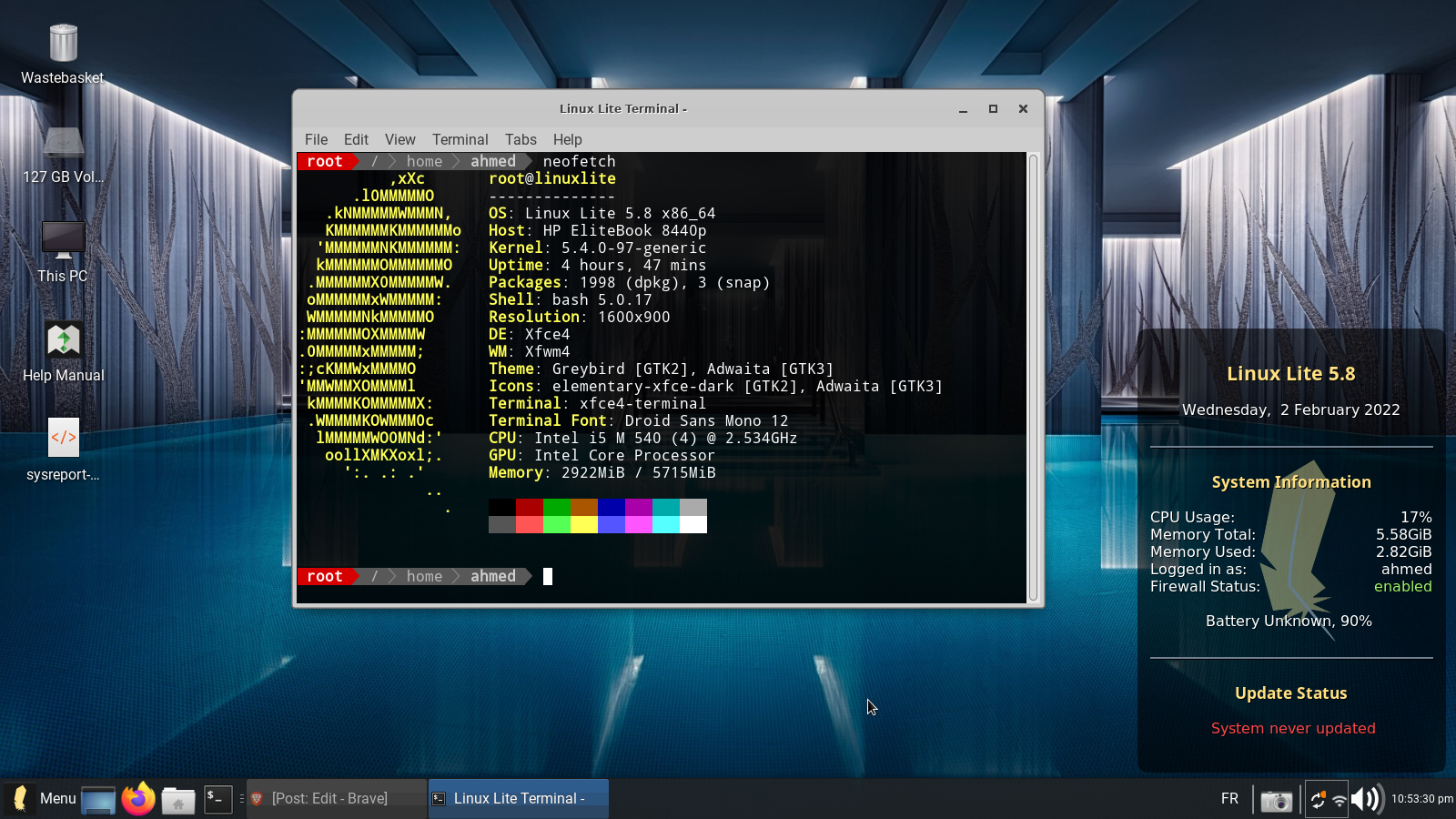1456x819 pixels.
Task: Open the File menu in terminal
Action: [316, 139]
